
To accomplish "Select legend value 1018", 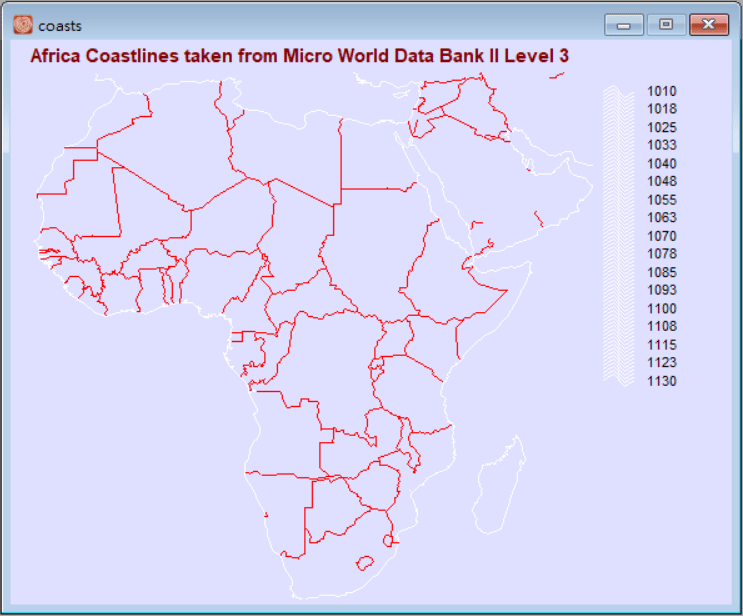I will tap(662, 109).
